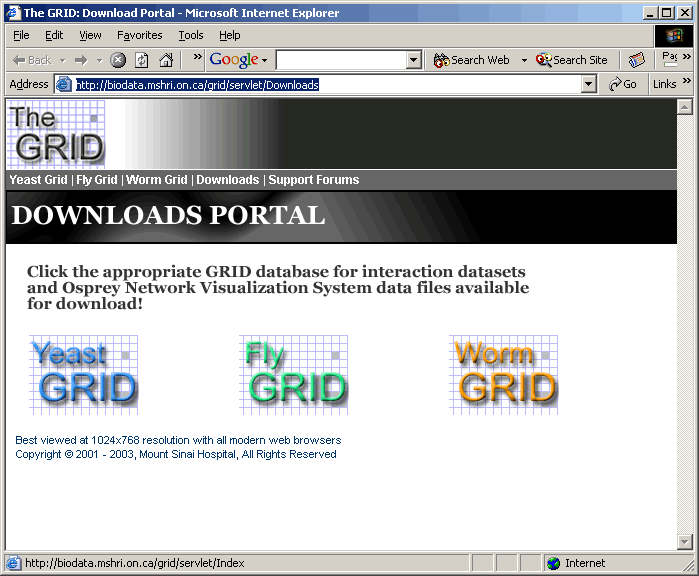
Task: Open the Back button history dropdown arrow
Action: [62, 60]
